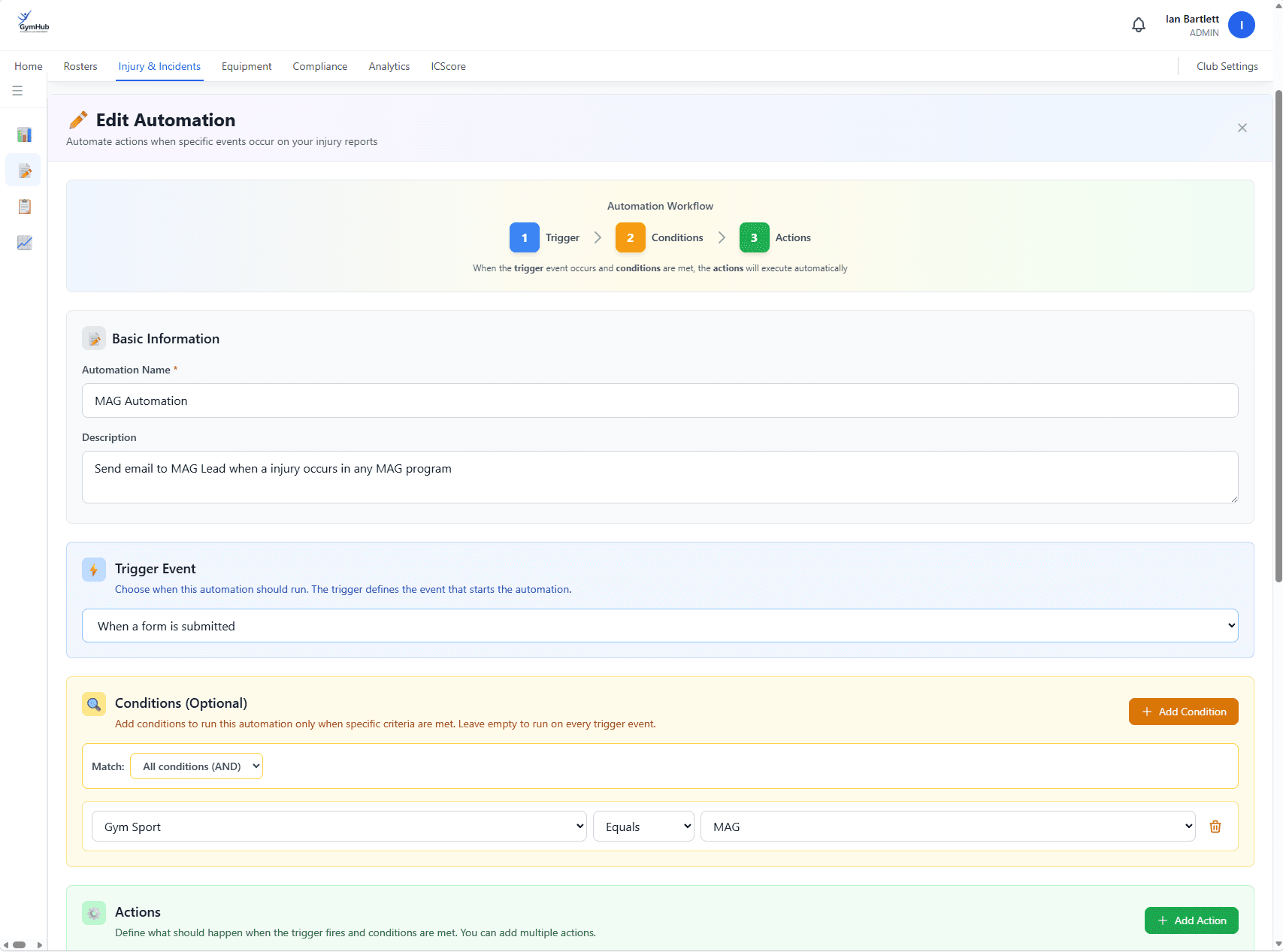
Task: Select the Injury & Incidents tab
Action: click(159, 66)
